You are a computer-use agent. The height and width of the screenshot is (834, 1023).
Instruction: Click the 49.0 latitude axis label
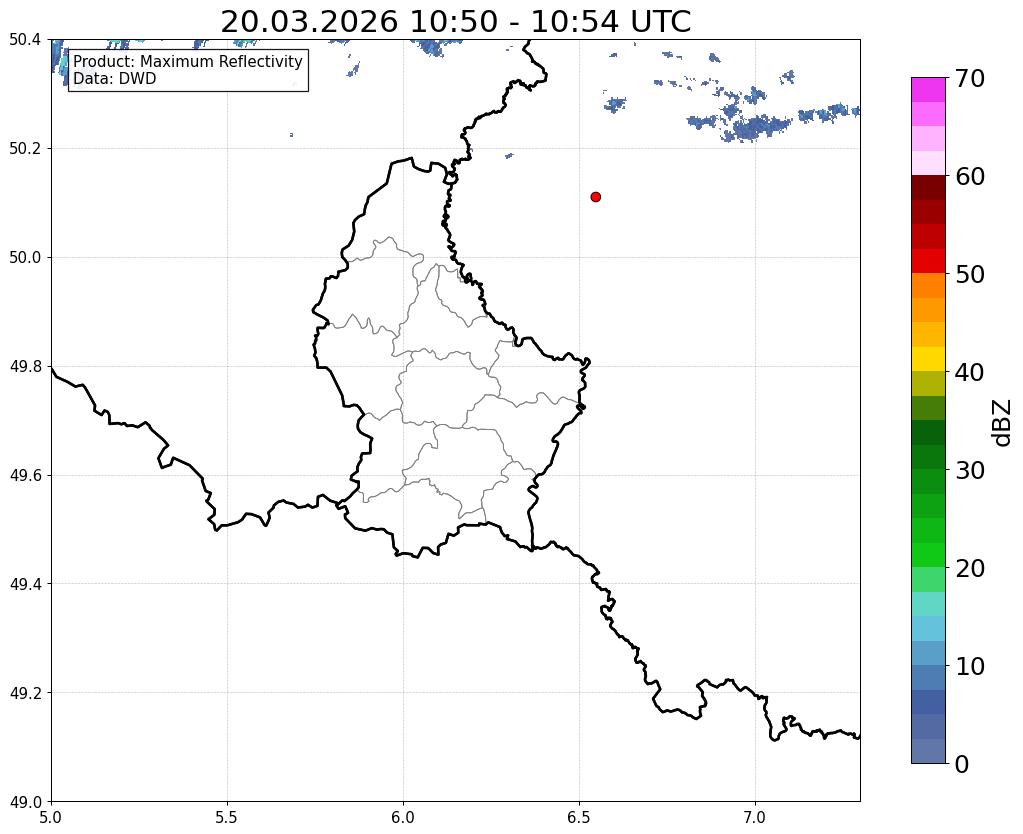click(25, 802)
